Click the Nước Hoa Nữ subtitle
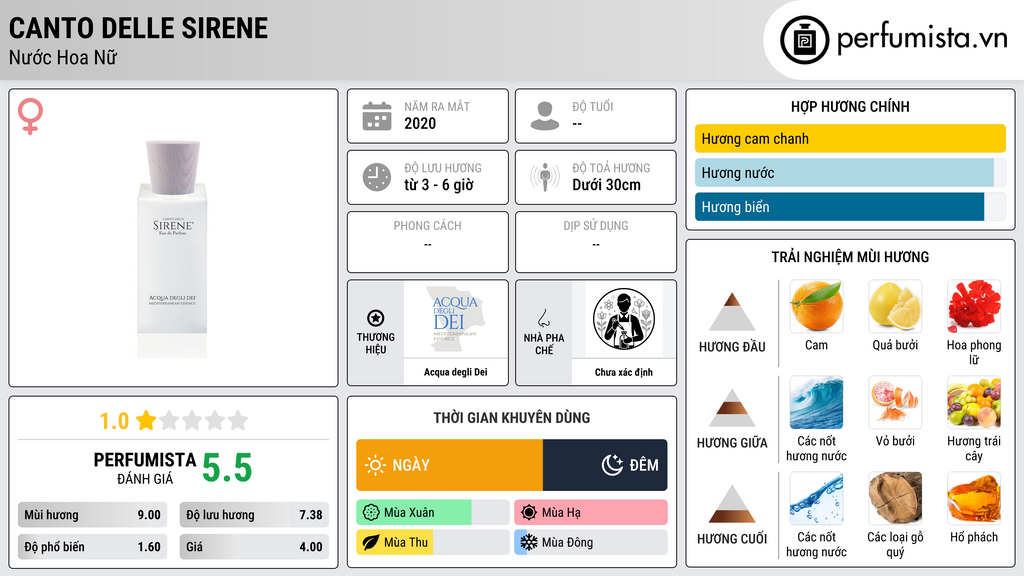Viewport: 1024px width, 576px height. click(63, 57)
